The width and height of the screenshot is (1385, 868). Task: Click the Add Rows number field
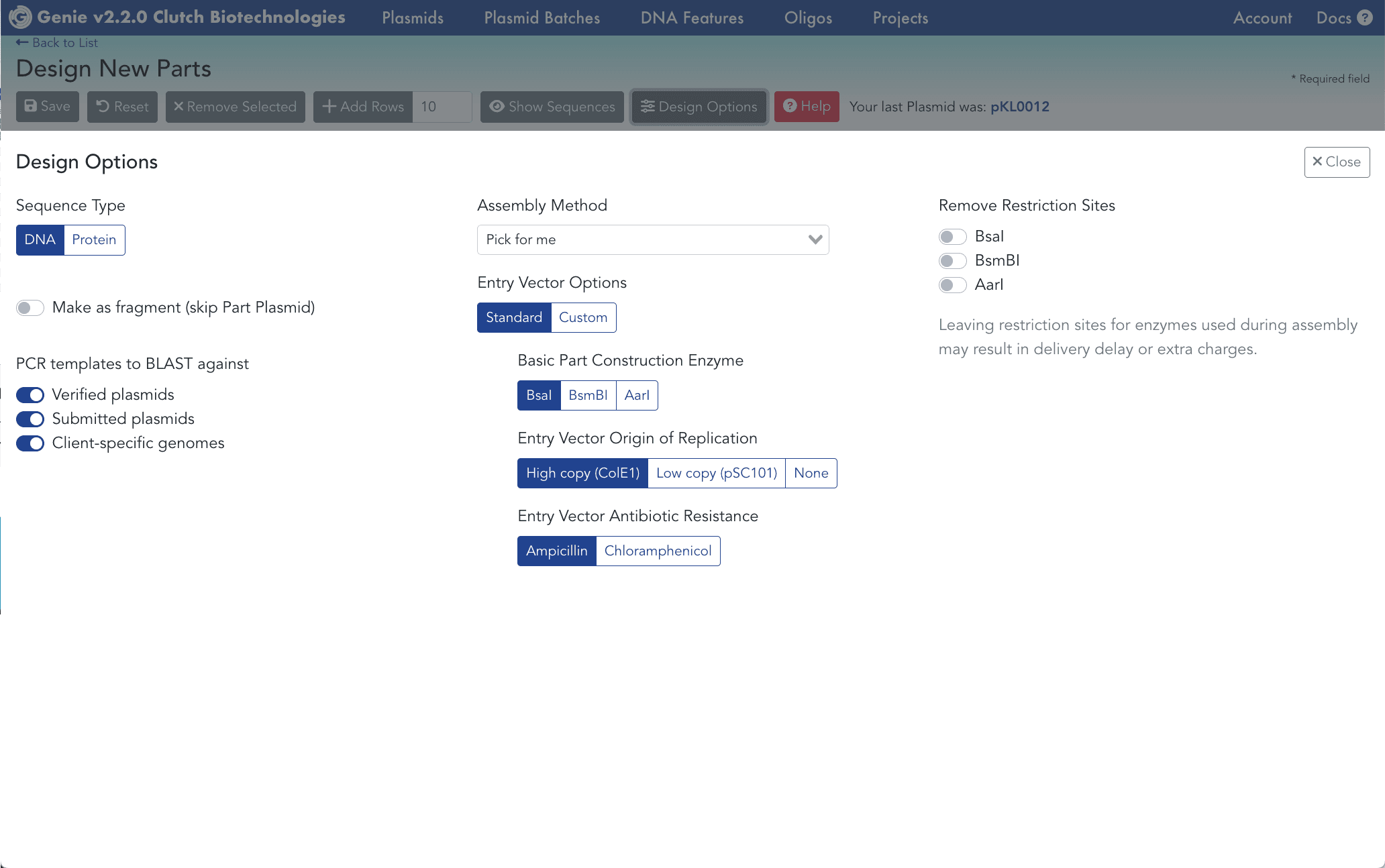click(x=441, y=107)
